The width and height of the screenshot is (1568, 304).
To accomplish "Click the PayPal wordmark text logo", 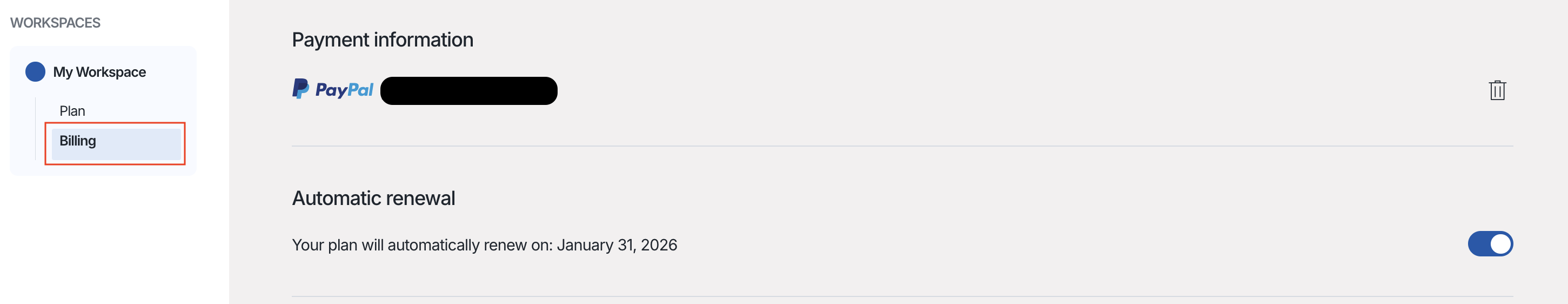I will tap(344, 90).
